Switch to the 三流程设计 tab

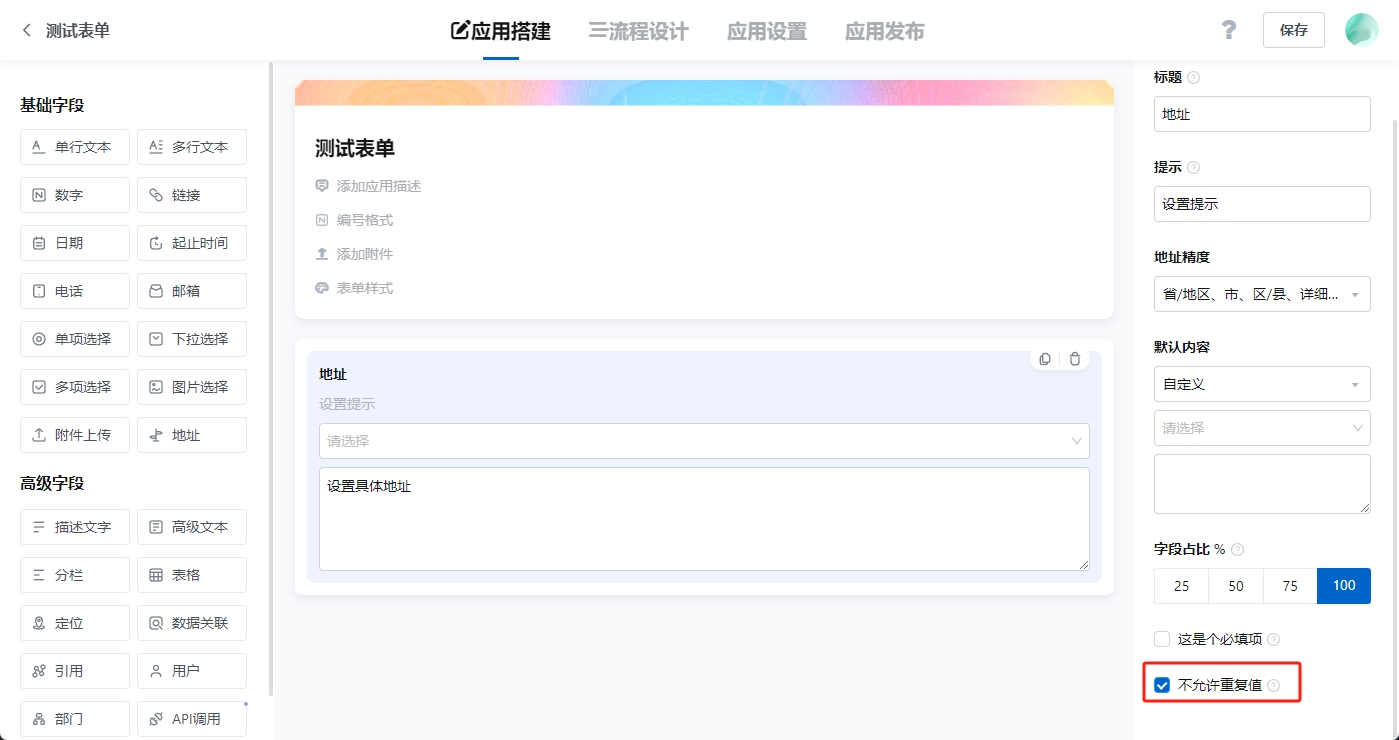637,31
